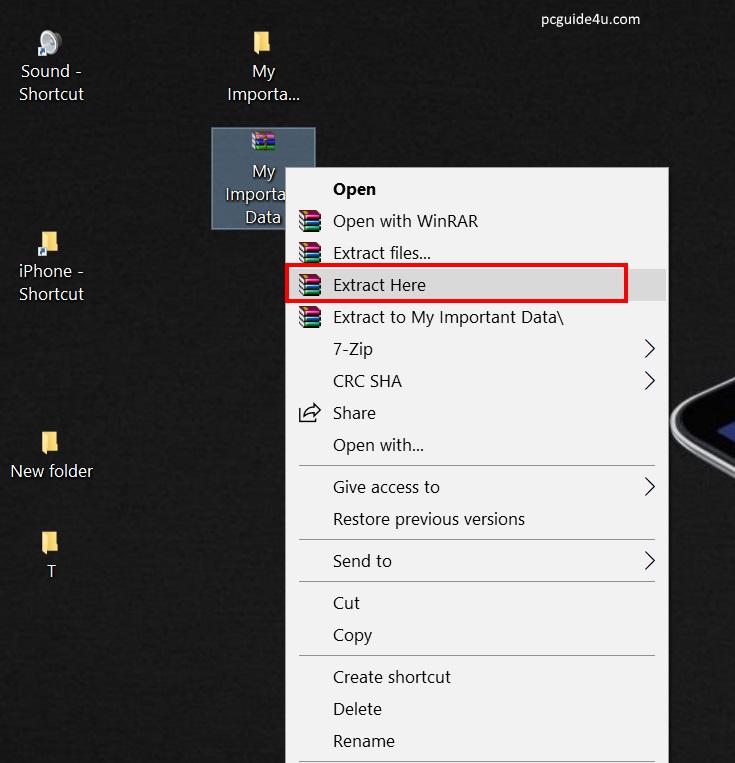Choose Rename in the context menu
The height and width of the screenshot is (763, 735).
pyautogui.click(x=363, y=741)
